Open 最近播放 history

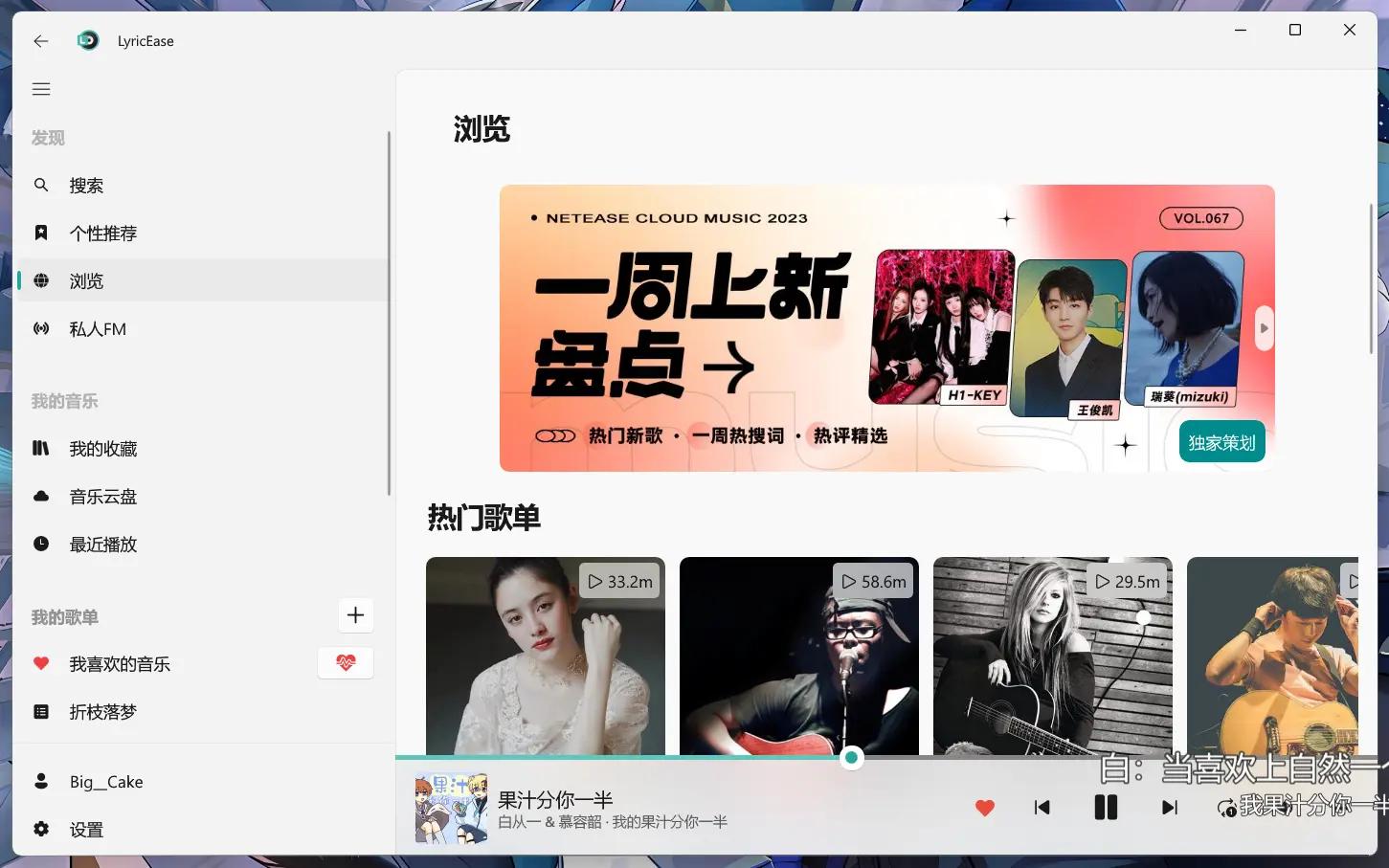[x=102, y=545]
